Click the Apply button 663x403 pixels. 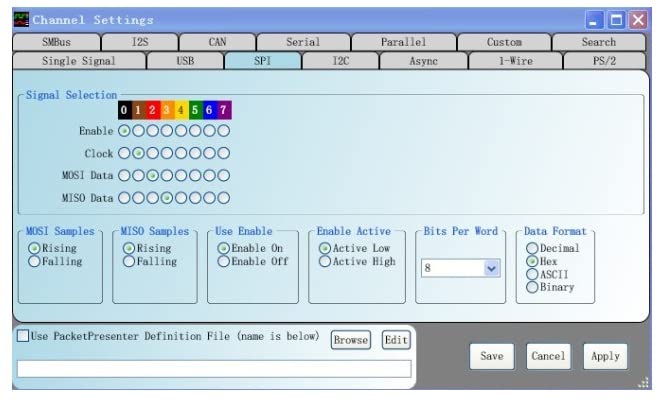(x=604, y=356)
